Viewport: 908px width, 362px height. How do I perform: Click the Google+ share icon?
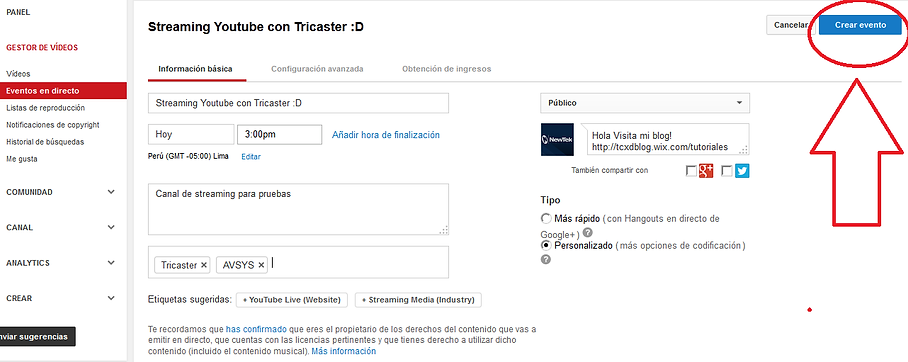[706, 171]
